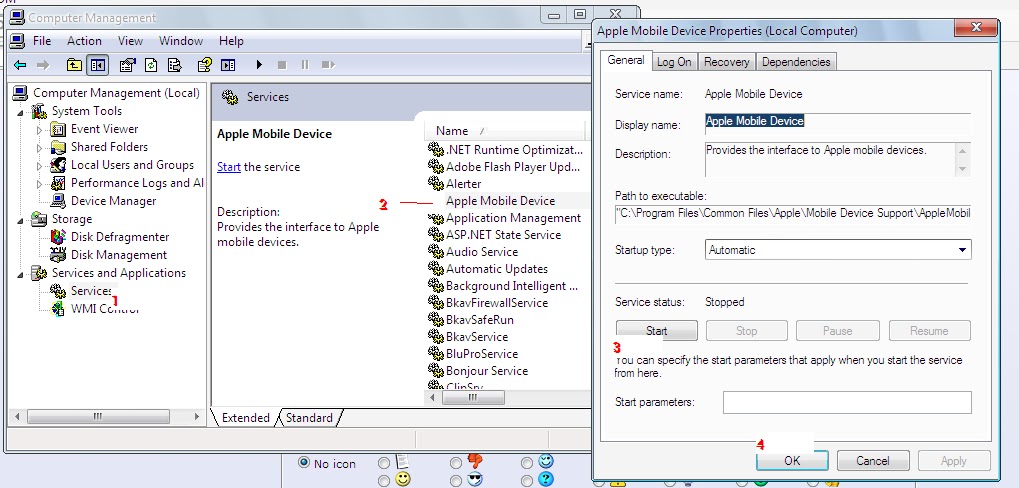Click the Disk Management tree icon
The image size is (1019, 488).
coord(58,255)
